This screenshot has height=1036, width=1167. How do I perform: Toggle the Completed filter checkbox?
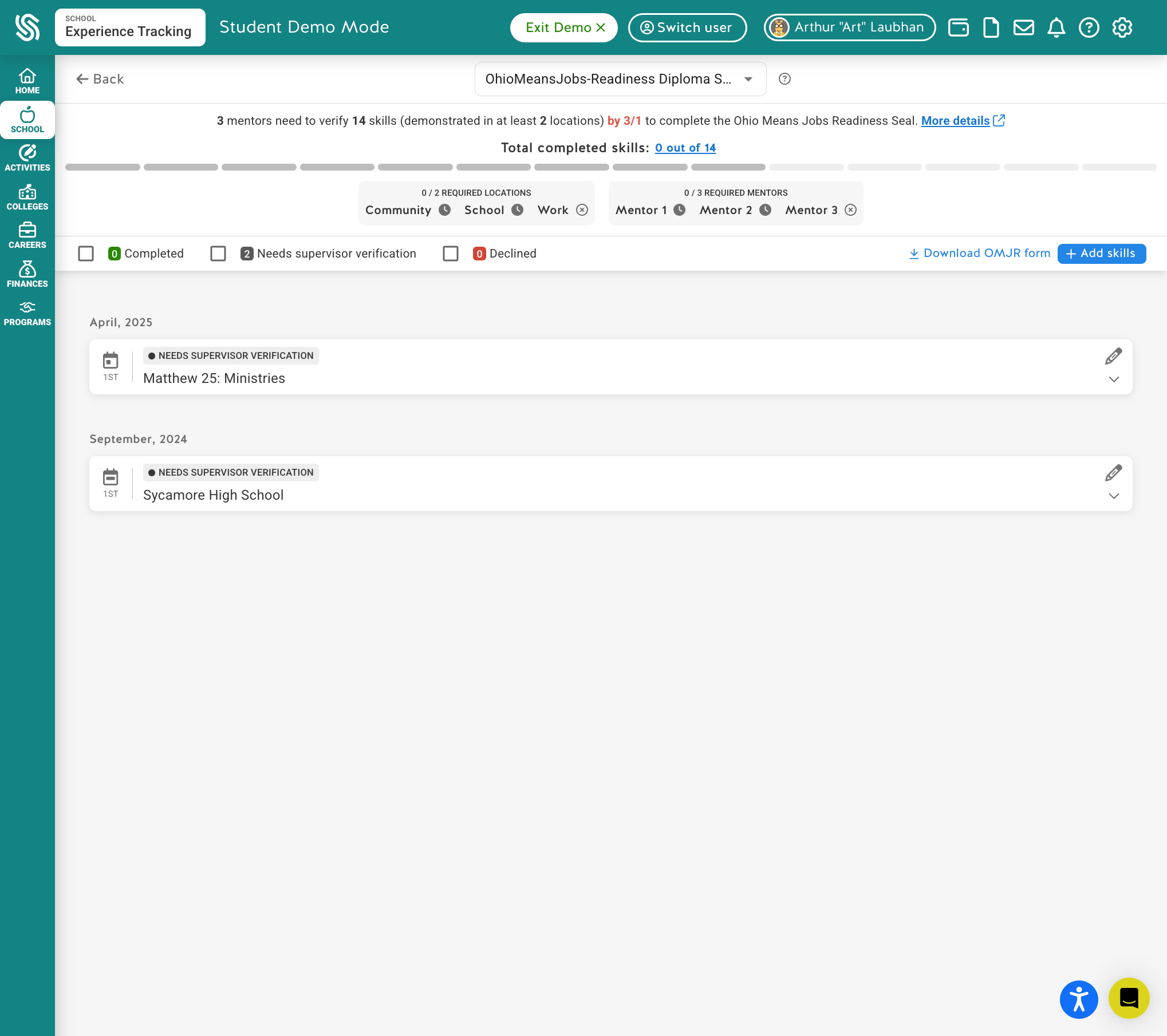[86, 254]
